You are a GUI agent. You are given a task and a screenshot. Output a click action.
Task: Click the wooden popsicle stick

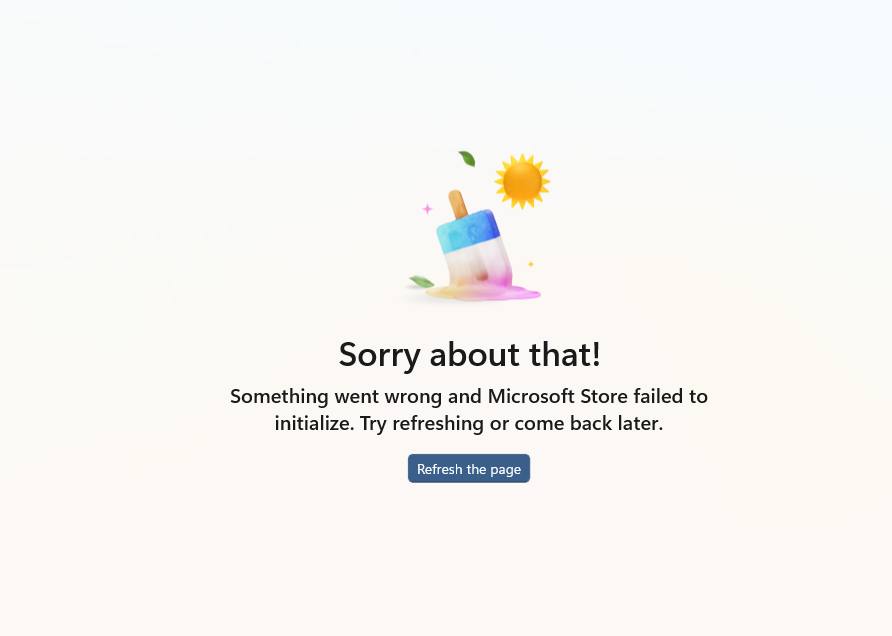pos(458,204)
